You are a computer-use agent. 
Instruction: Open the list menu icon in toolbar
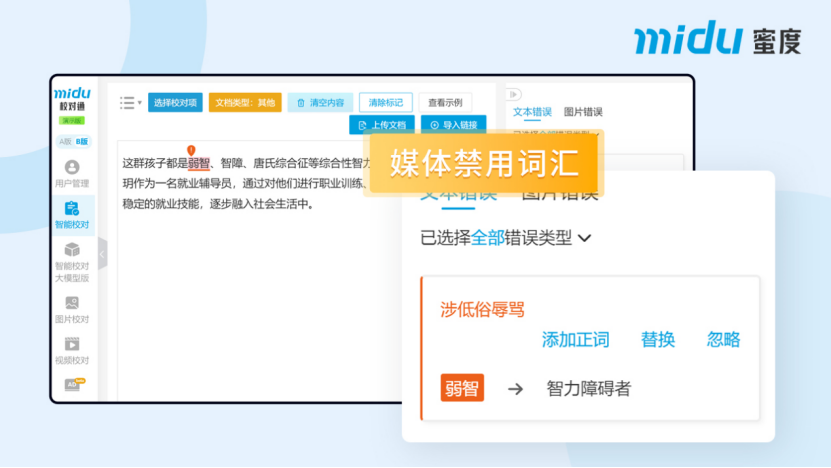tap(130, 103)
